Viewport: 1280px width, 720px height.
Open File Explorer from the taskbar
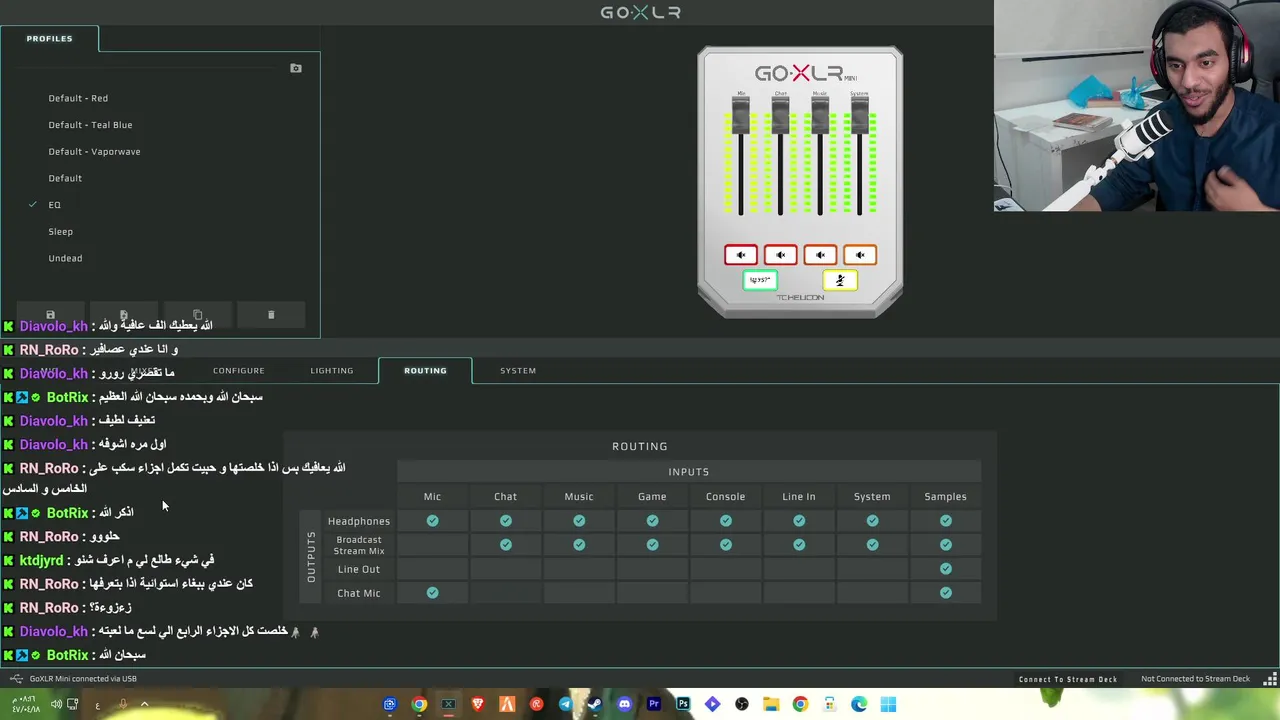click(x=771, y=704)
